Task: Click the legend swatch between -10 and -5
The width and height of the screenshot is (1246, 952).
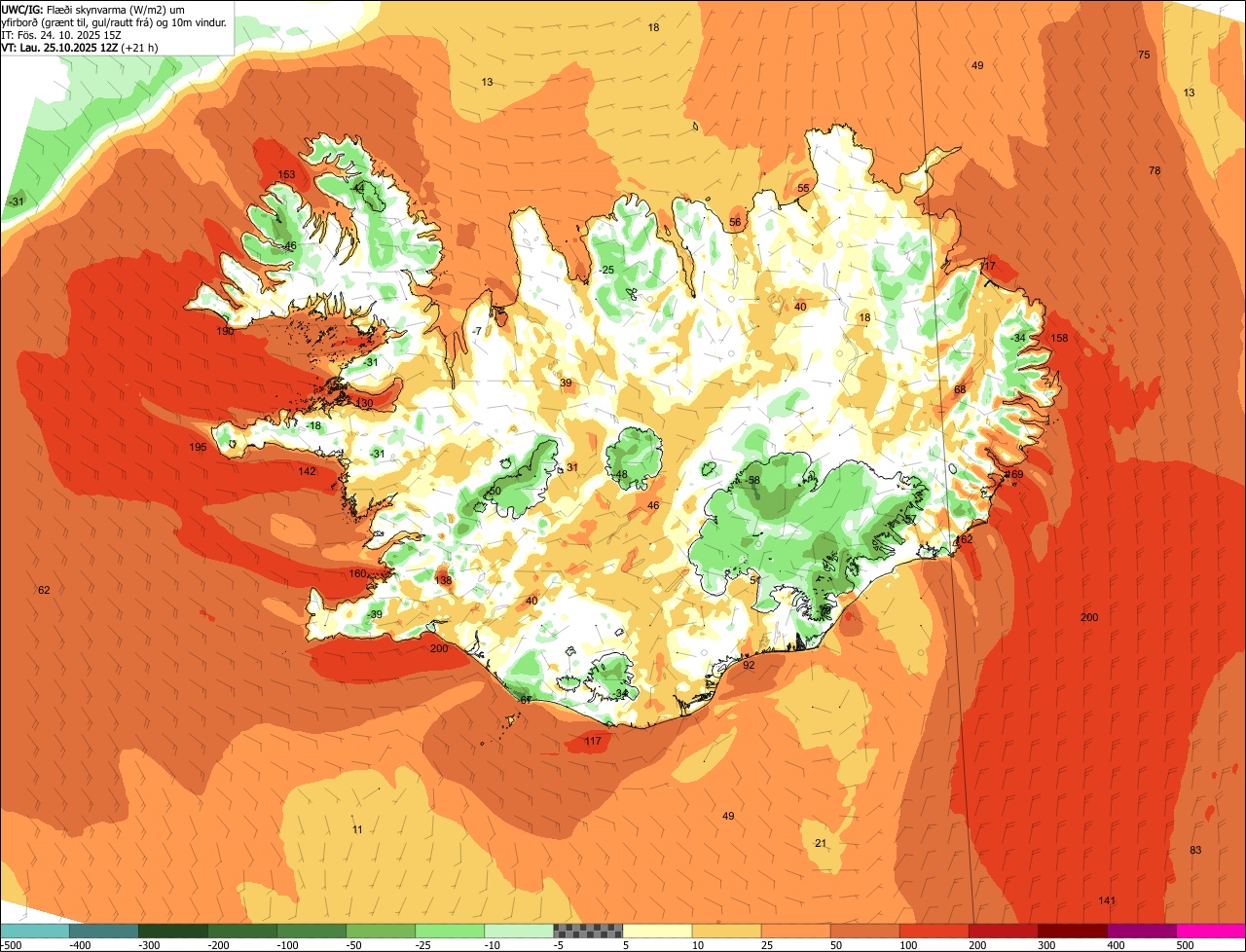Action: pos(519,931)
